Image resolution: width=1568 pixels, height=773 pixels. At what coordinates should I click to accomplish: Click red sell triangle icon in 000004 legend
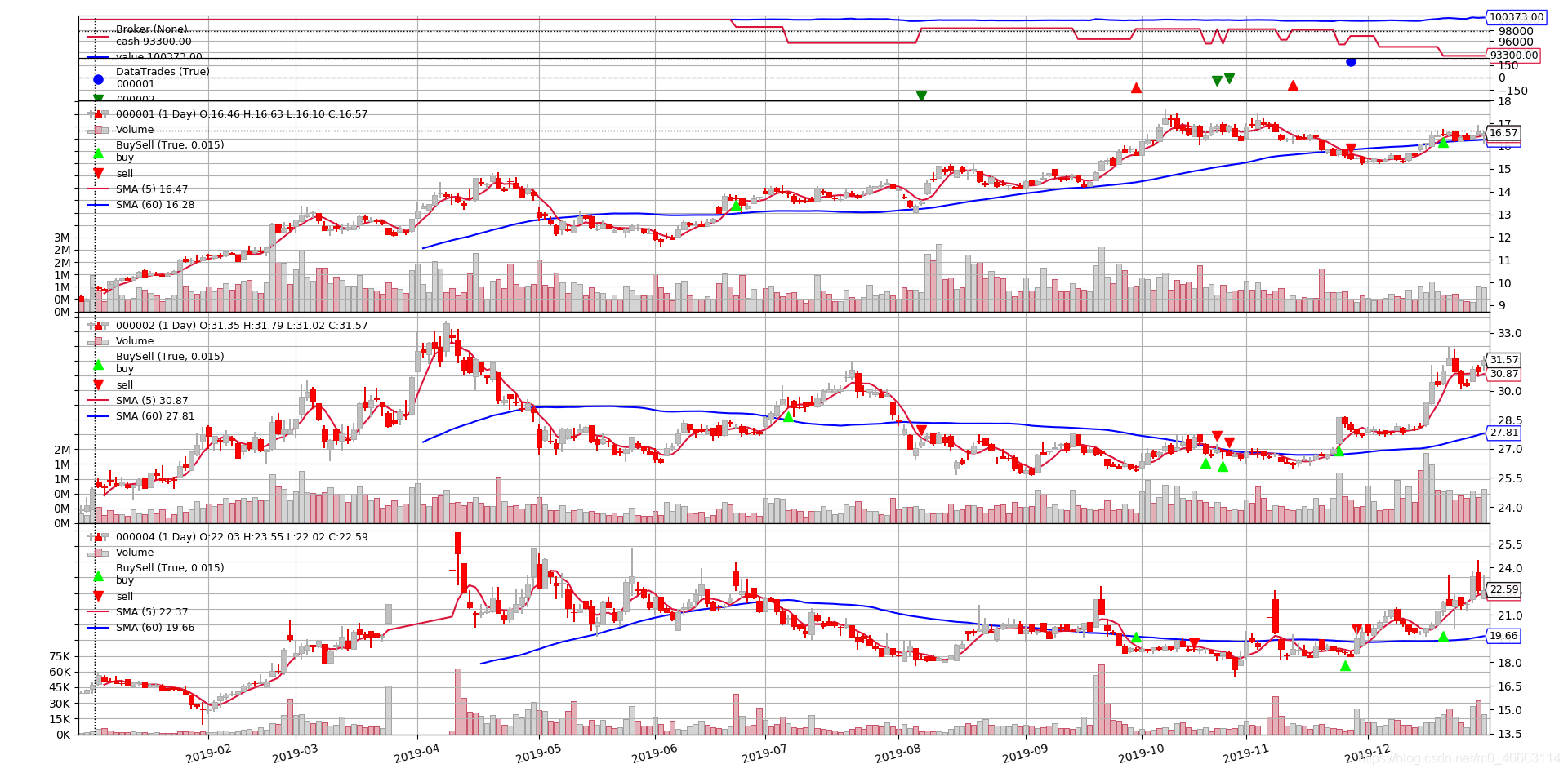click(98, 596)
